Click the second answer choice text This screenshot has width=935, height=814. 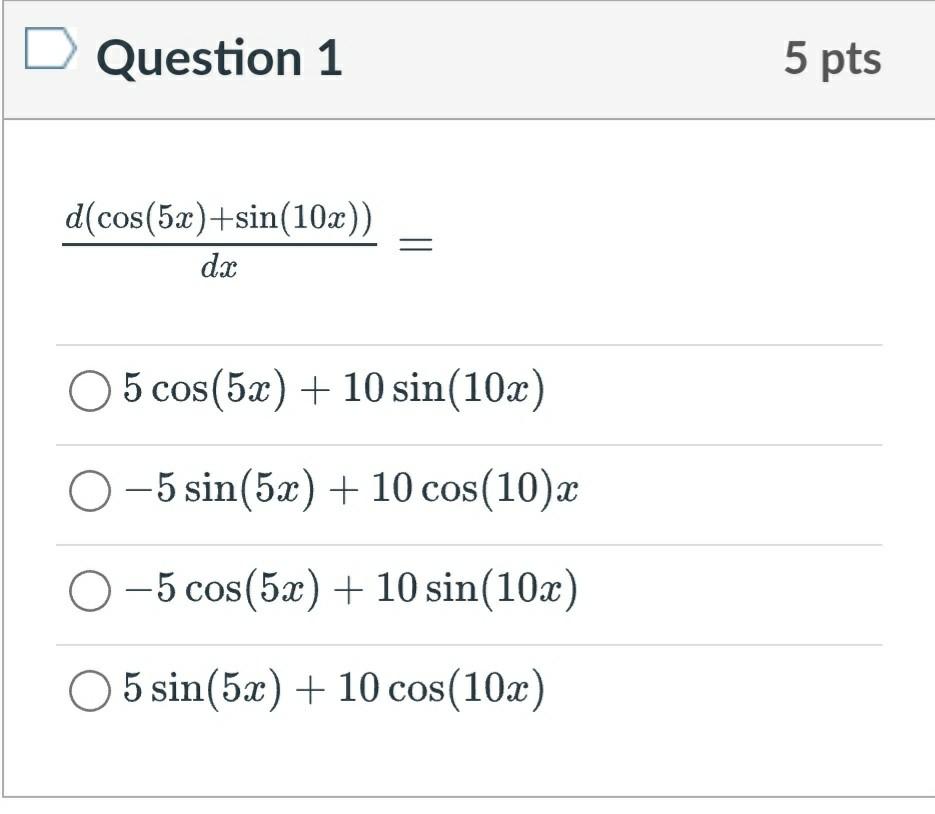350,489
